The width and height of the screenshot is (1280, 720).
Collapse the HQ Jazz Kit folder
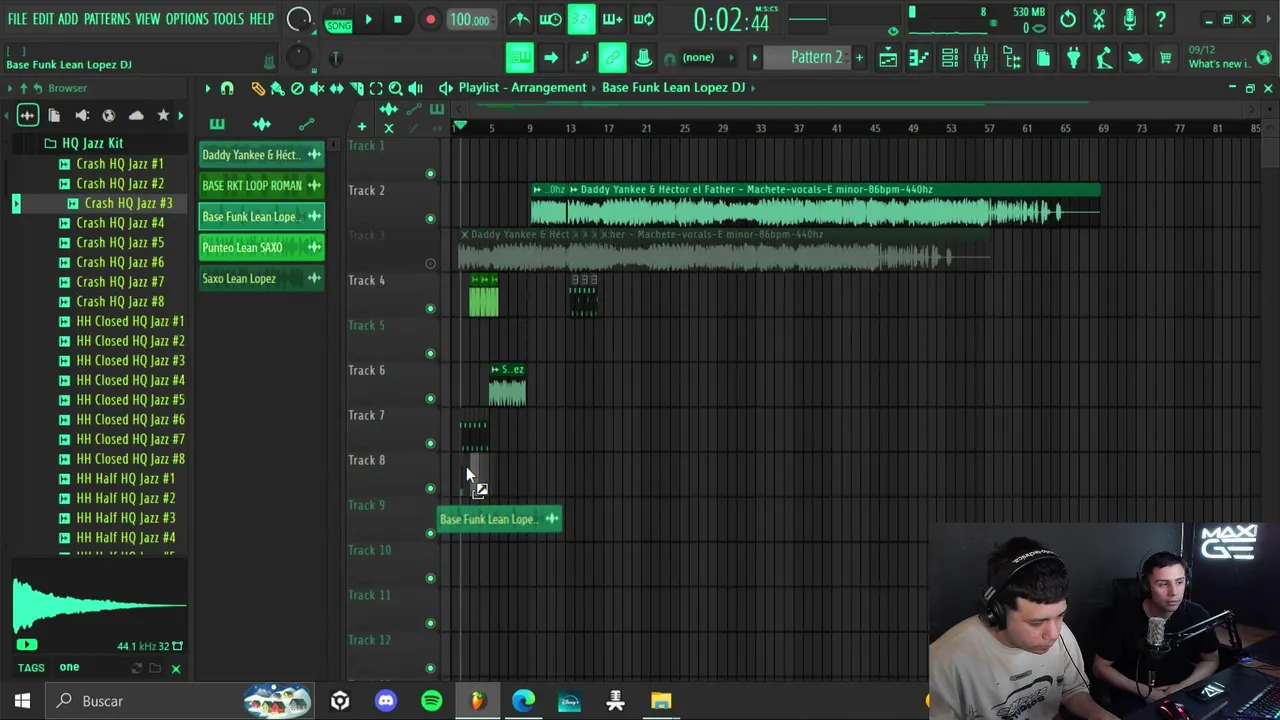(x=92, y=144)
